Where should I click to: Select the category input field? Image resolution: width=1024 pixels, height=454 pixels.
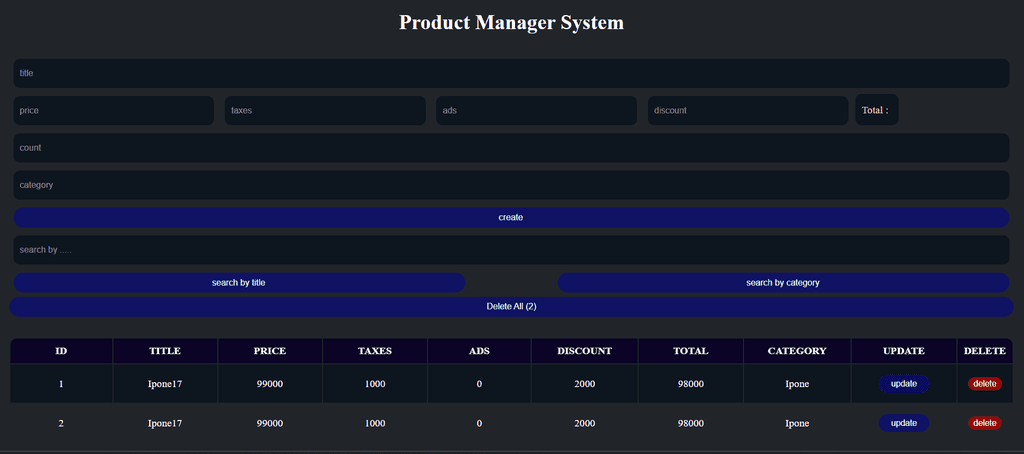click(511, 185)
